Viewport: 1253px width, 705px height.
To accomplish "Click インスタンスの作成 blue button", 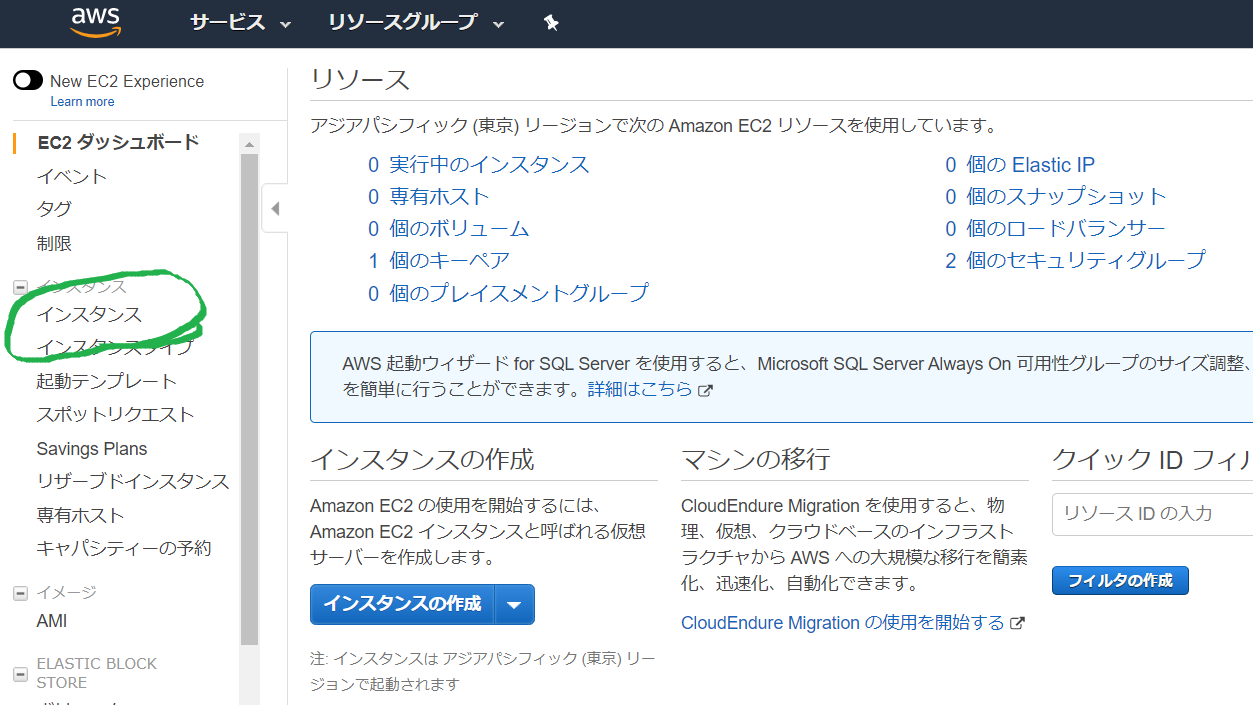I will click(403, 604).
